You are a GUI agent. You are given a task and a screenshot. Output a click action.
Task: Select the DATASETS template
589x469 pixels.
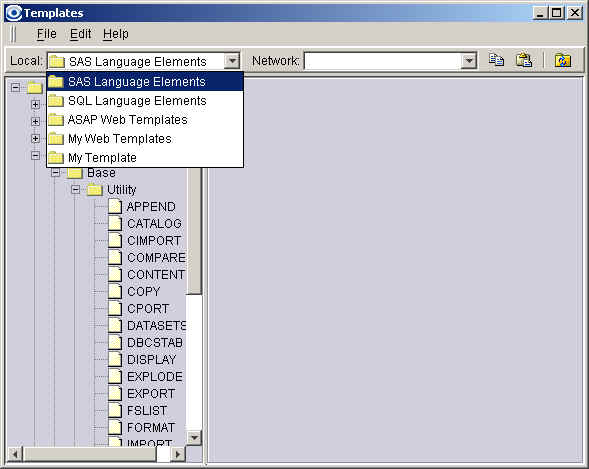click(156, 326)
